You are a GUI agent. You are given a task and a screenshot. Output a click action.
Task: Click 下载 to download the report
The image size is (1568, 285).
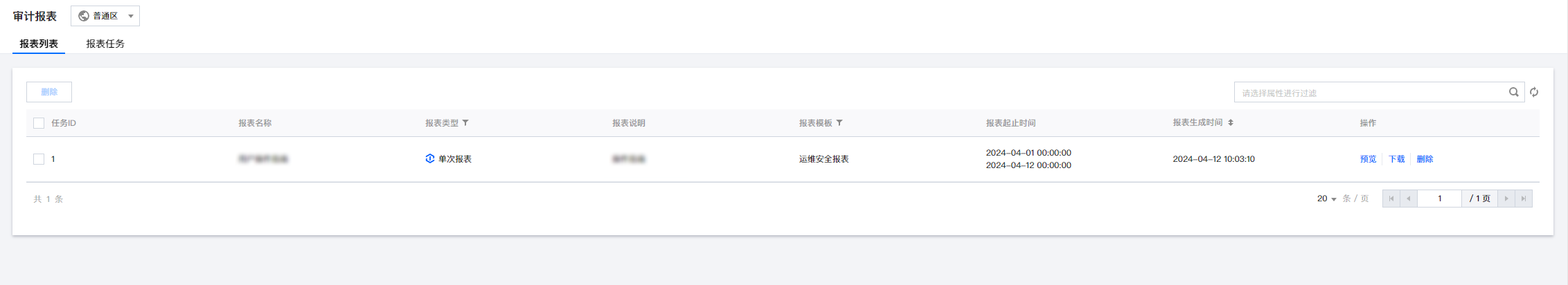[x=1396, y=159]
